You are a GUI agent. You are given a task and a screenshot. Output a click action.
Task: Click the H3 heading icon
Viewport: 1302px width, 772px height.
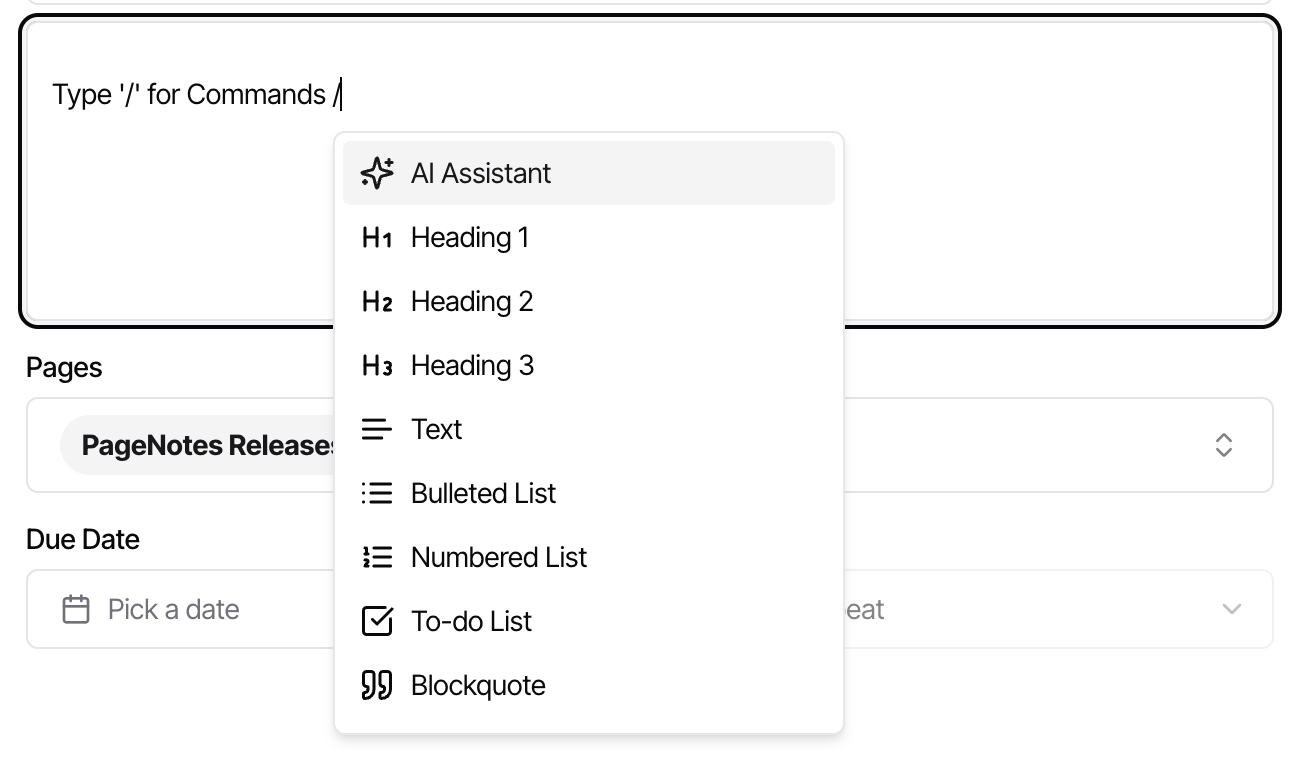click(x=377, y=366)
